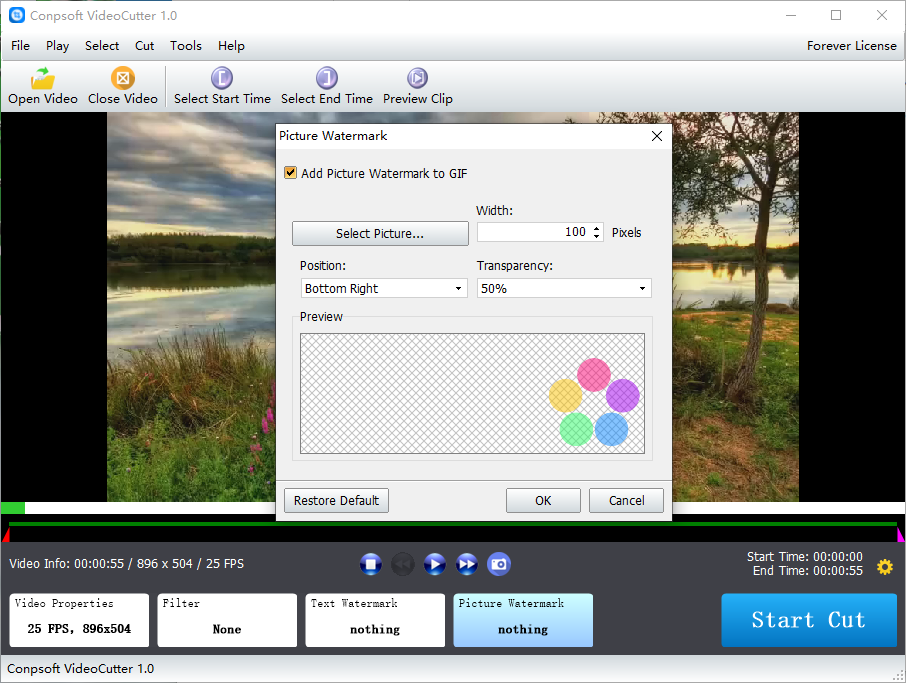Stop playback with the stop button

click(370, 564)
